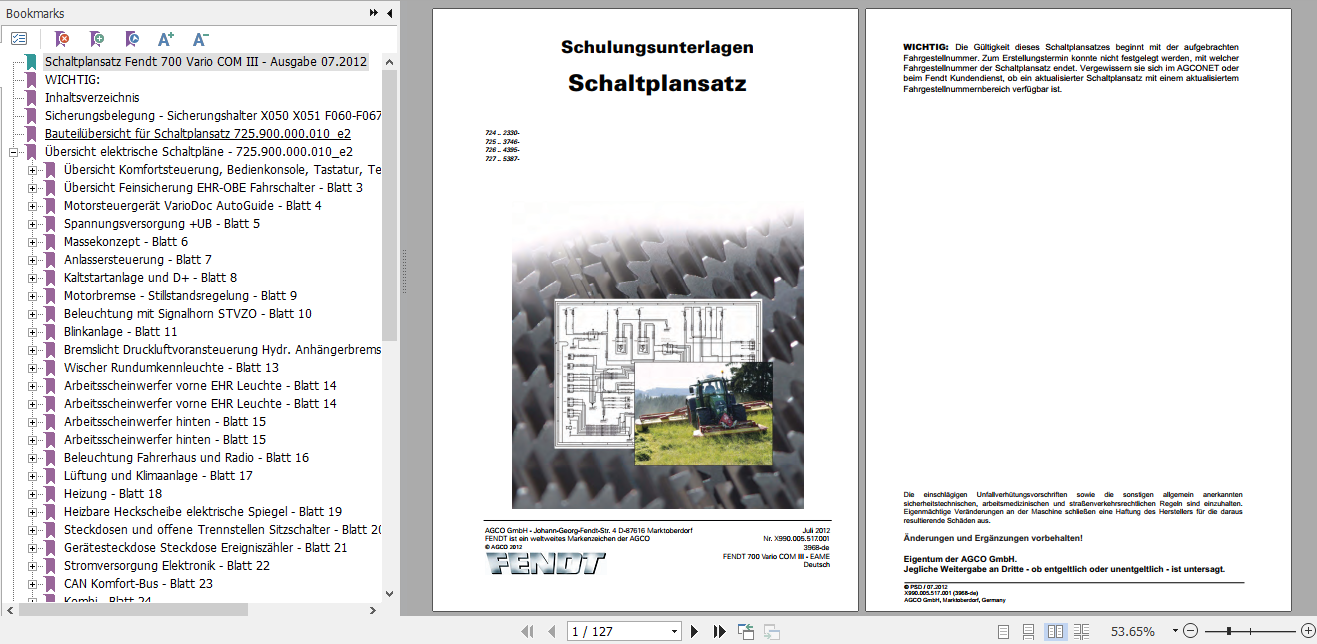The width and height of the screenshot is (1317, 644).
Task: Expand the CAN Komfort-Bus Blatt 23 node
Action: pyautogui.click(x=33, y=584)
